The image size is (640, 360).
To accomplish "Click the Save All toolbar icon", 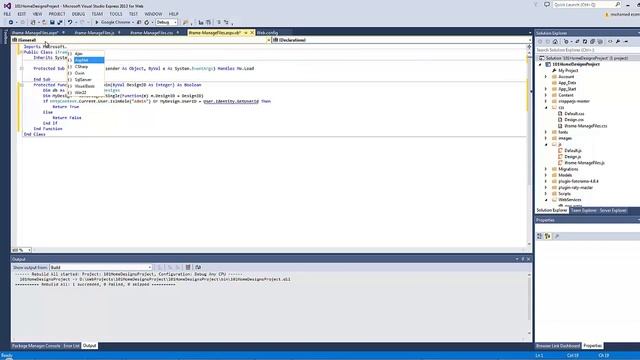I will (60, 22).
